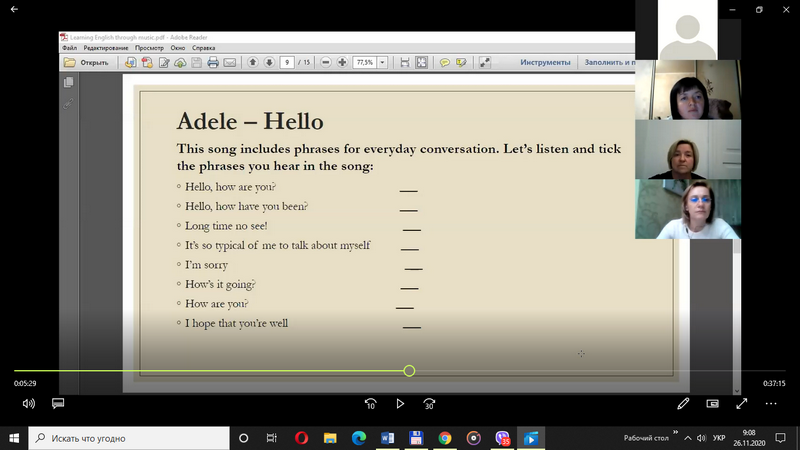The height and width of the screenshot is (450, 800).
Task: Mute the video volume speaker icon
Action: (29, 404)
